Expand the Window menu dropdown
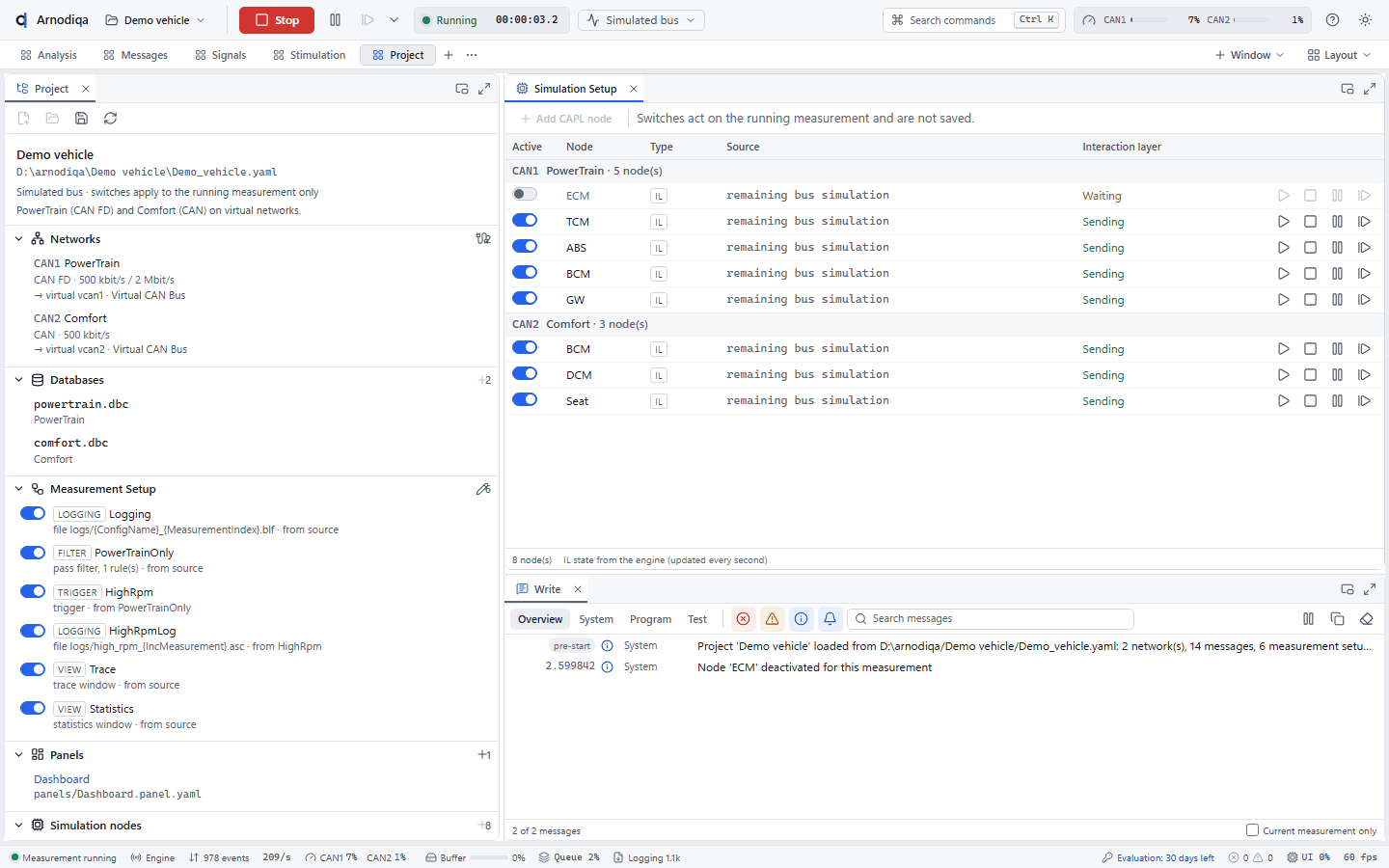 (1249, 55)
